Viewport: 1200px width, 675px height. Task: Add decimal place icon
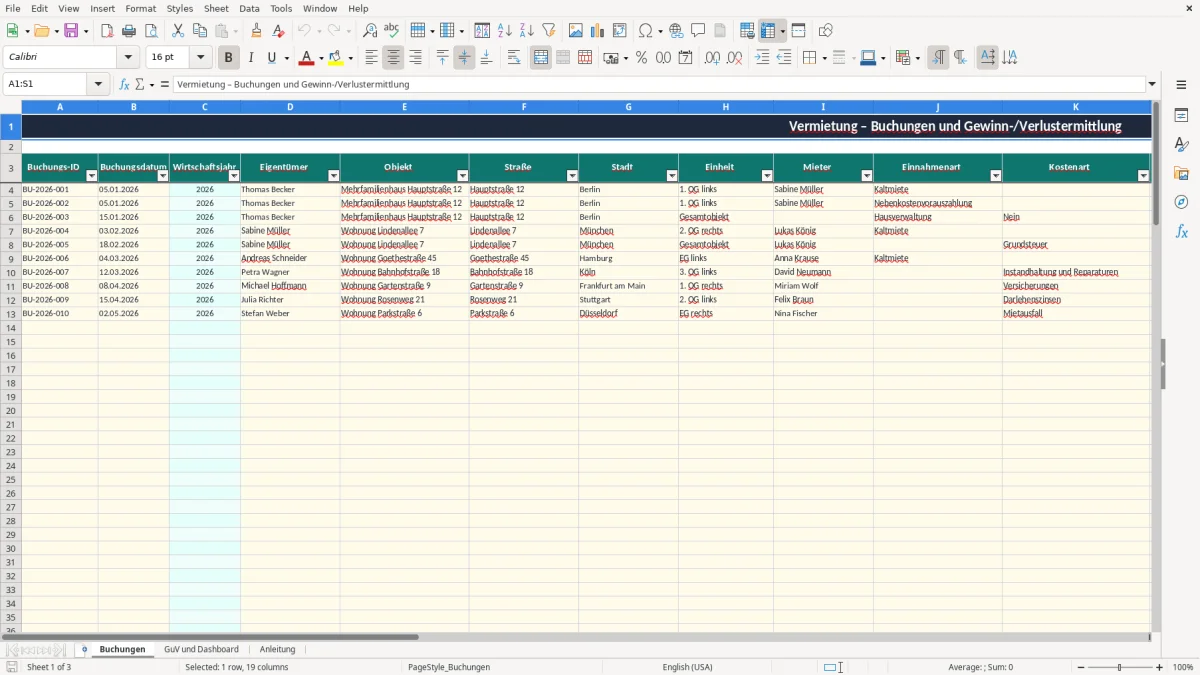pos(712,58)
